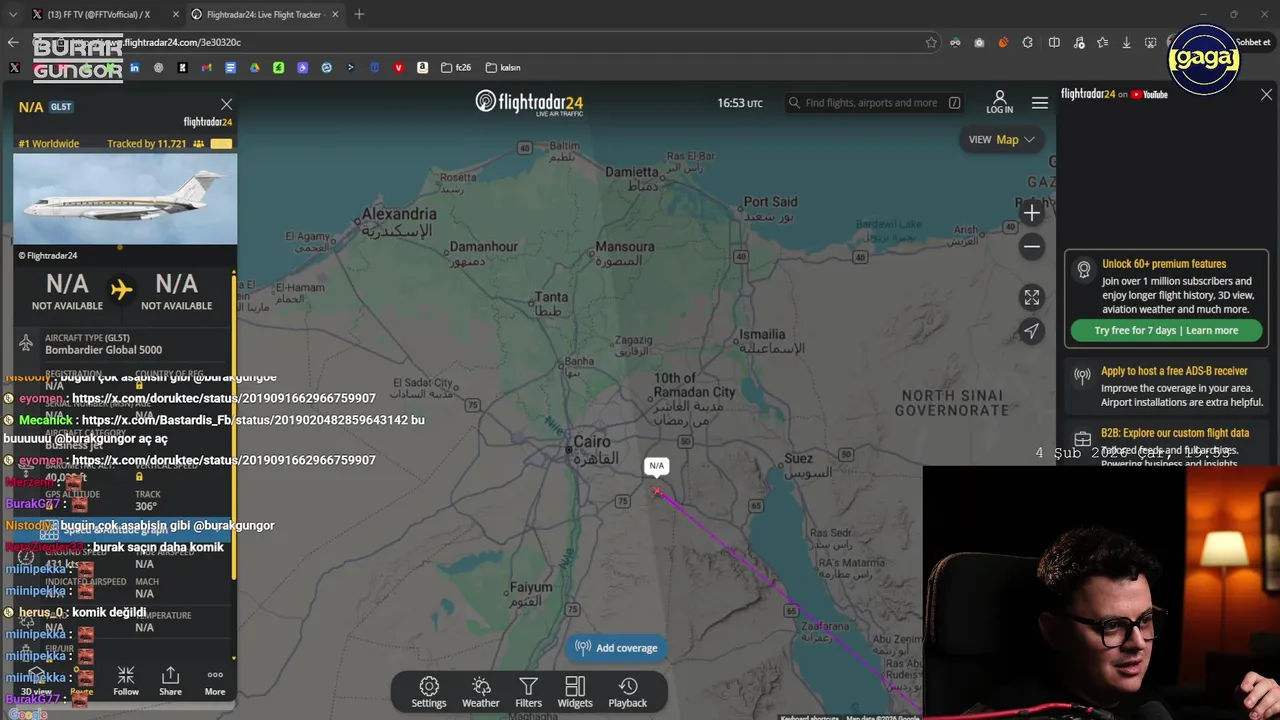This screenshot has height=720, width=1280.
Task: Click the Unlock 60+ premium features heading
Action: [x=1164, y=264]
